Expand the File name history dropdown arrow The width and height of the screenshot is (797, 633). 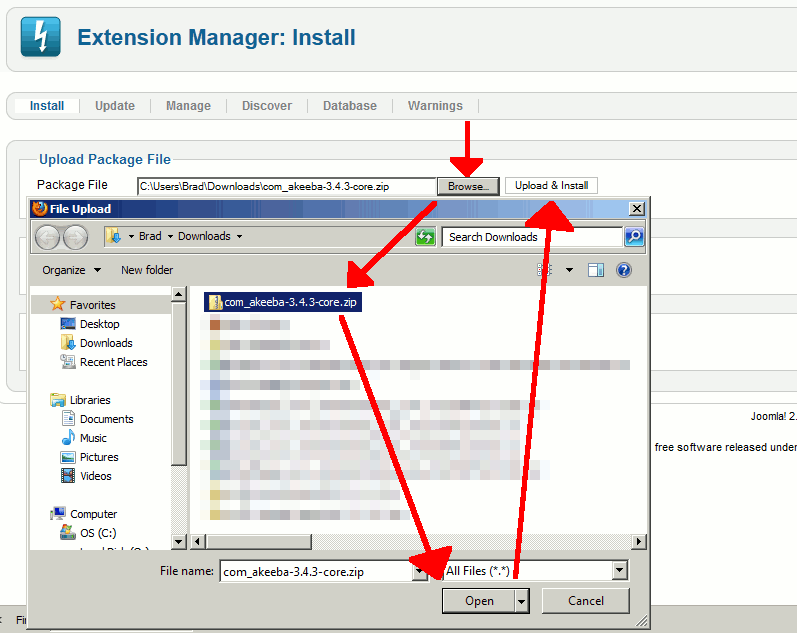tap(419, 571)
